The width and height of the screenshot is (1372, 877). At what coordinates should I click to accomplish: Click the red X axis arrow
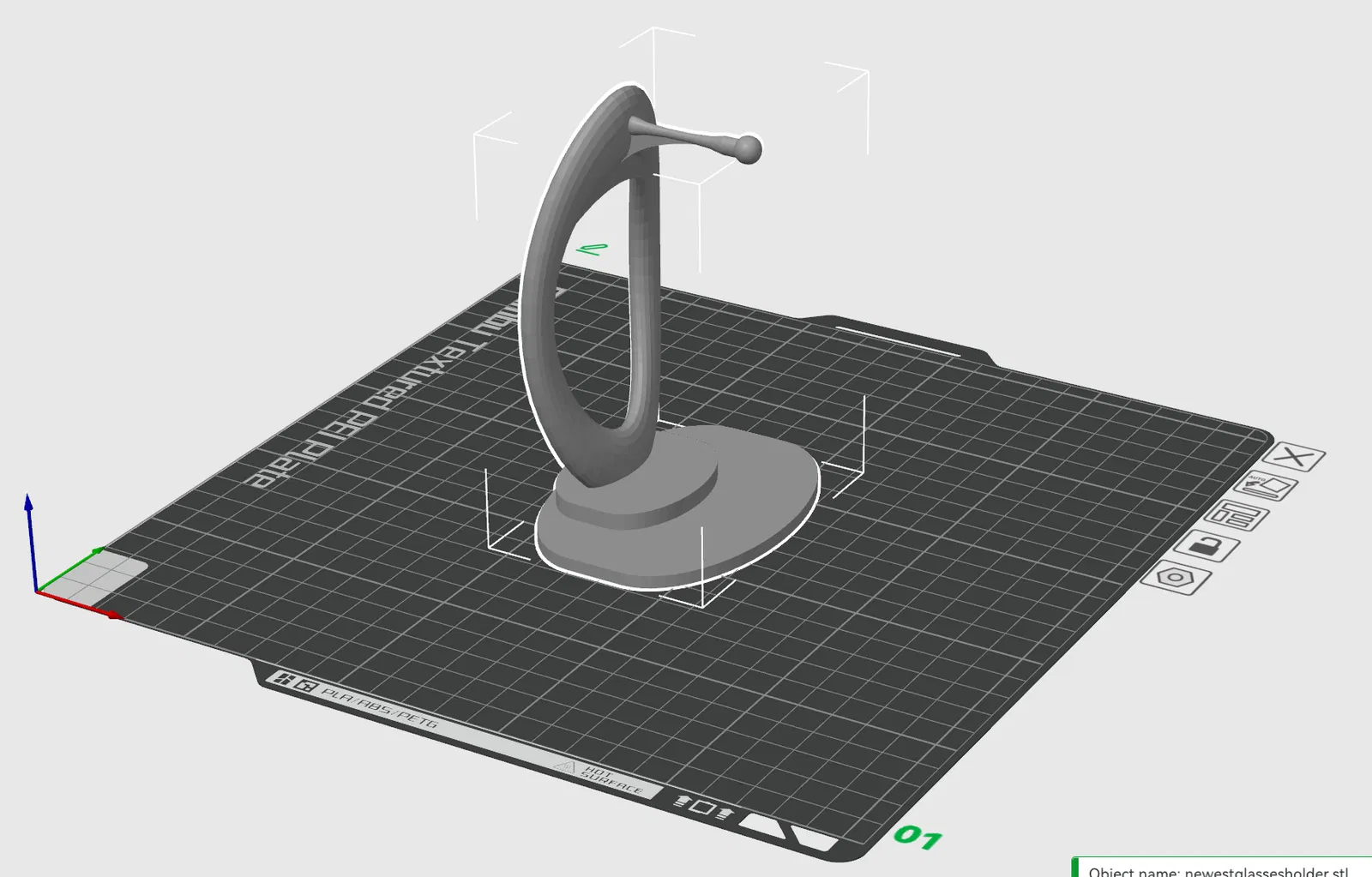pyautogui.click(x=80, y=604)
